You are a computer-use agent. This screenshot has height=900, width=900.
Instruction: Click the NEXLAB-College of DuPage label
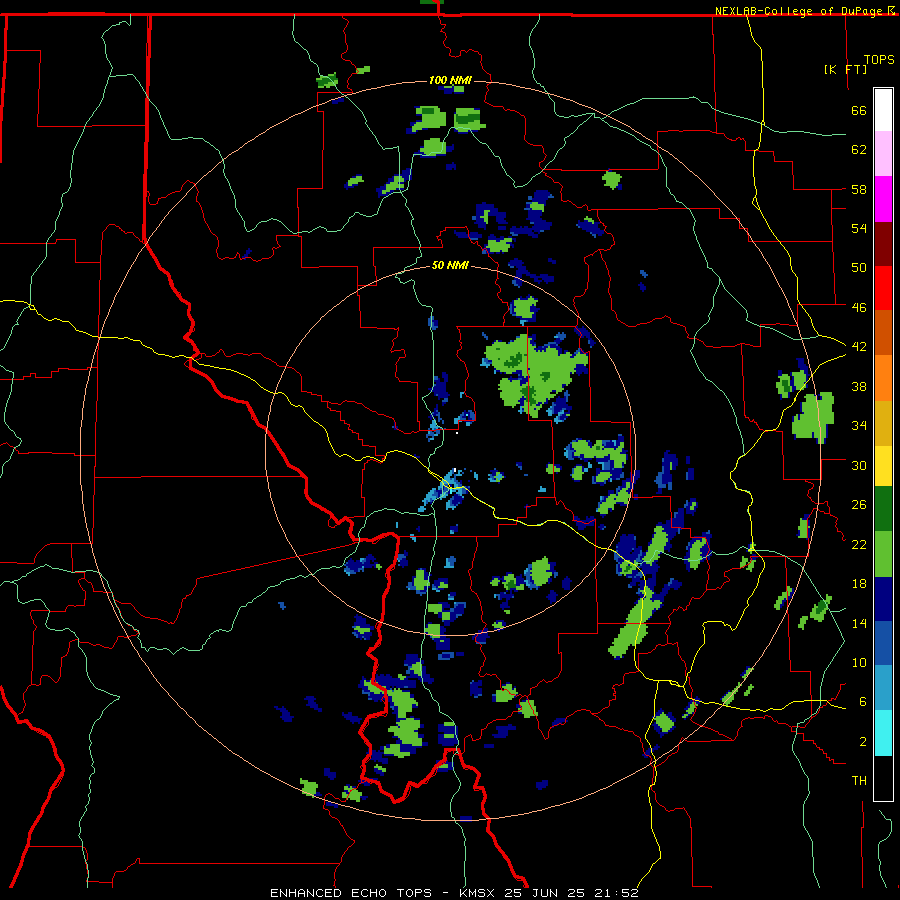pyautogui.click(x=798, y=11)
